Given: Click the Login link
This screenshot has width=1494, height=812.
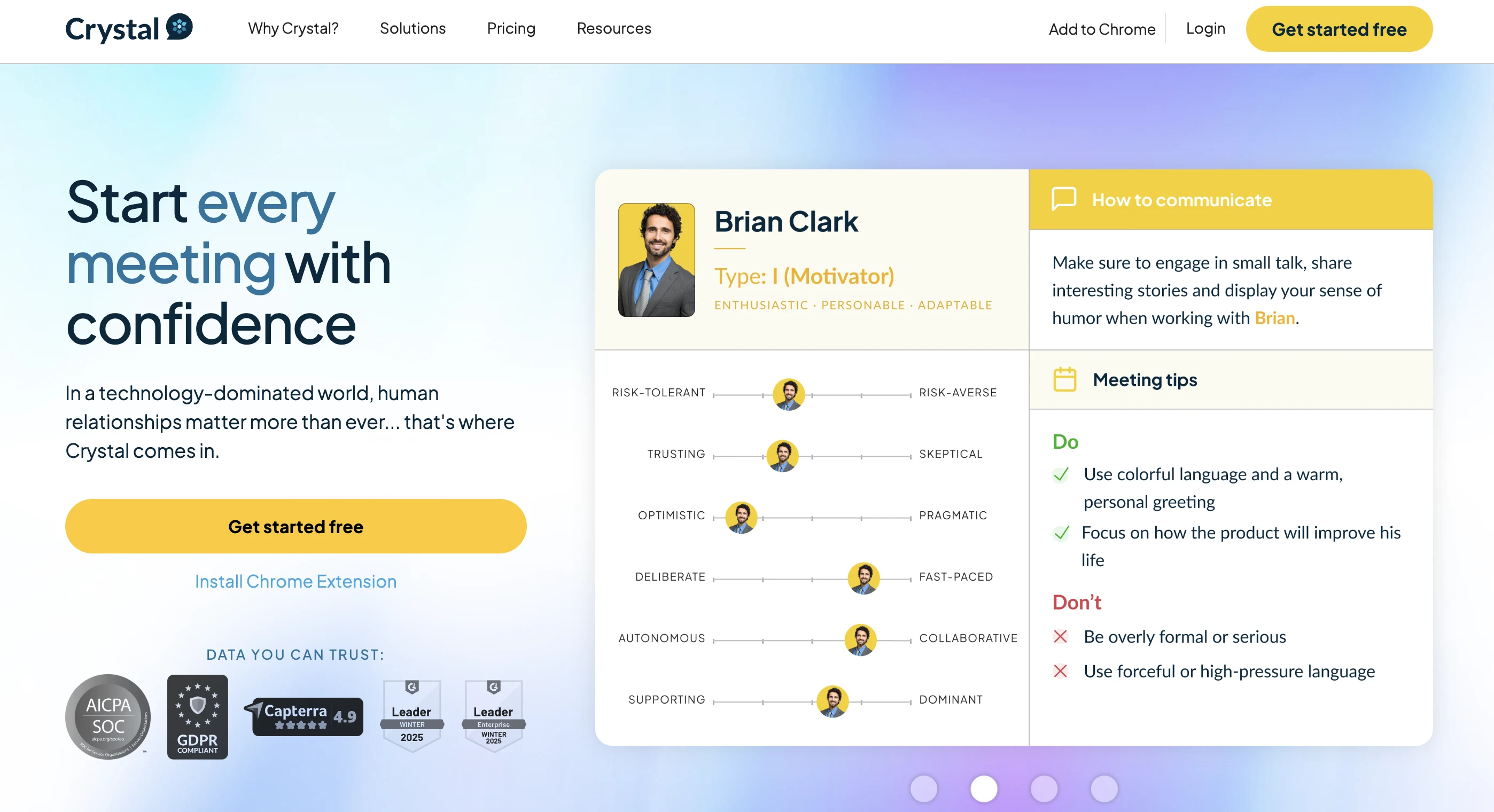Looking at the screenshot, I should click(1205, 28).
